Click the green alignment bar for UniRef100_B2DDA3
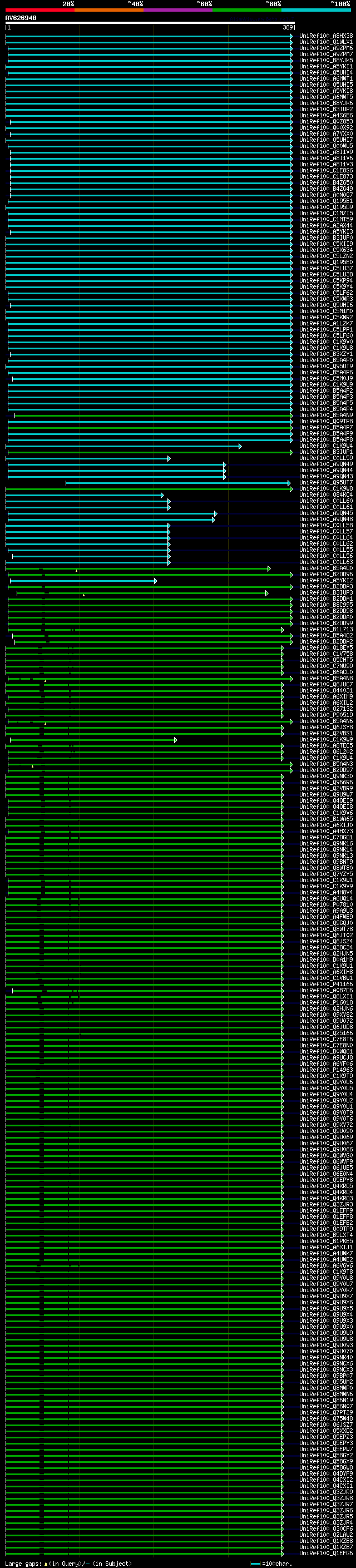The width and height of the screenshot is (356, 1568). 150,587
